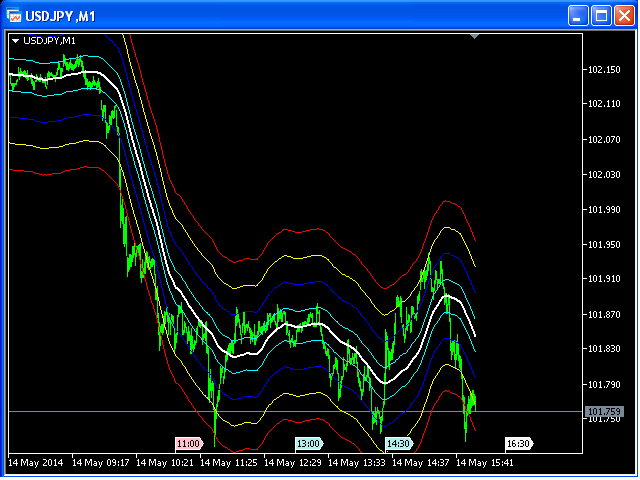Click the 102.070 price scale value

pos(604,140)
